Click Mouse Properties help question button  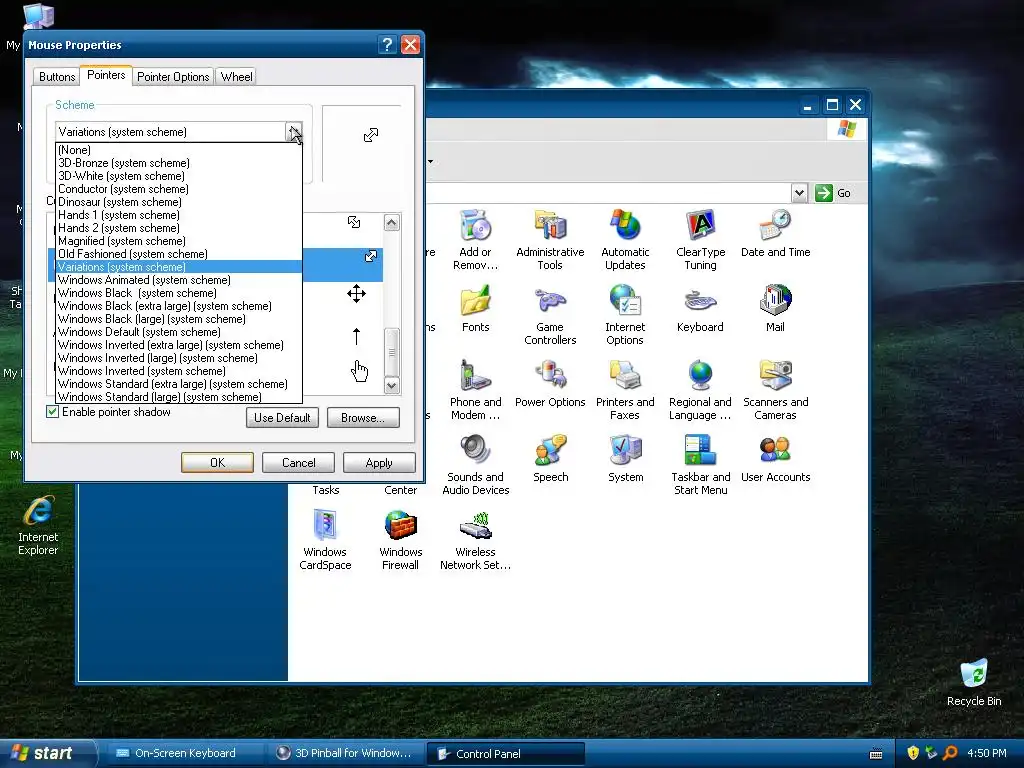coord(387,44)
